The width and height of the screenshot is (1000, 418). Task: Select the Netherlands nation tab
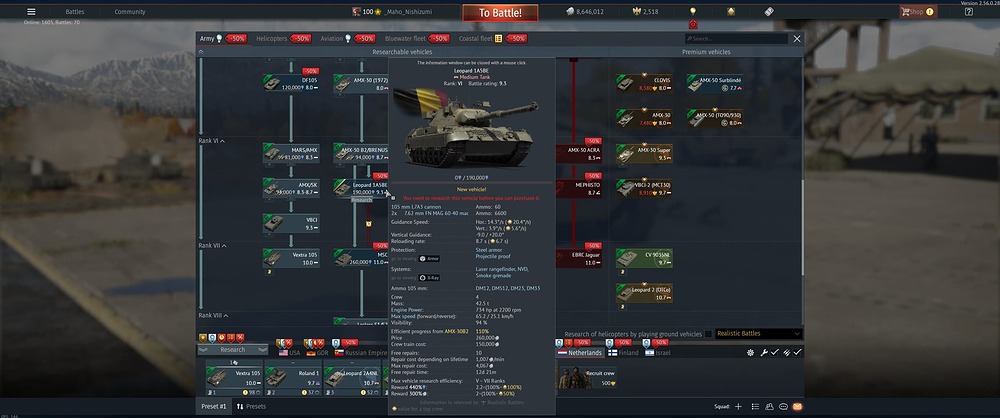580,352
